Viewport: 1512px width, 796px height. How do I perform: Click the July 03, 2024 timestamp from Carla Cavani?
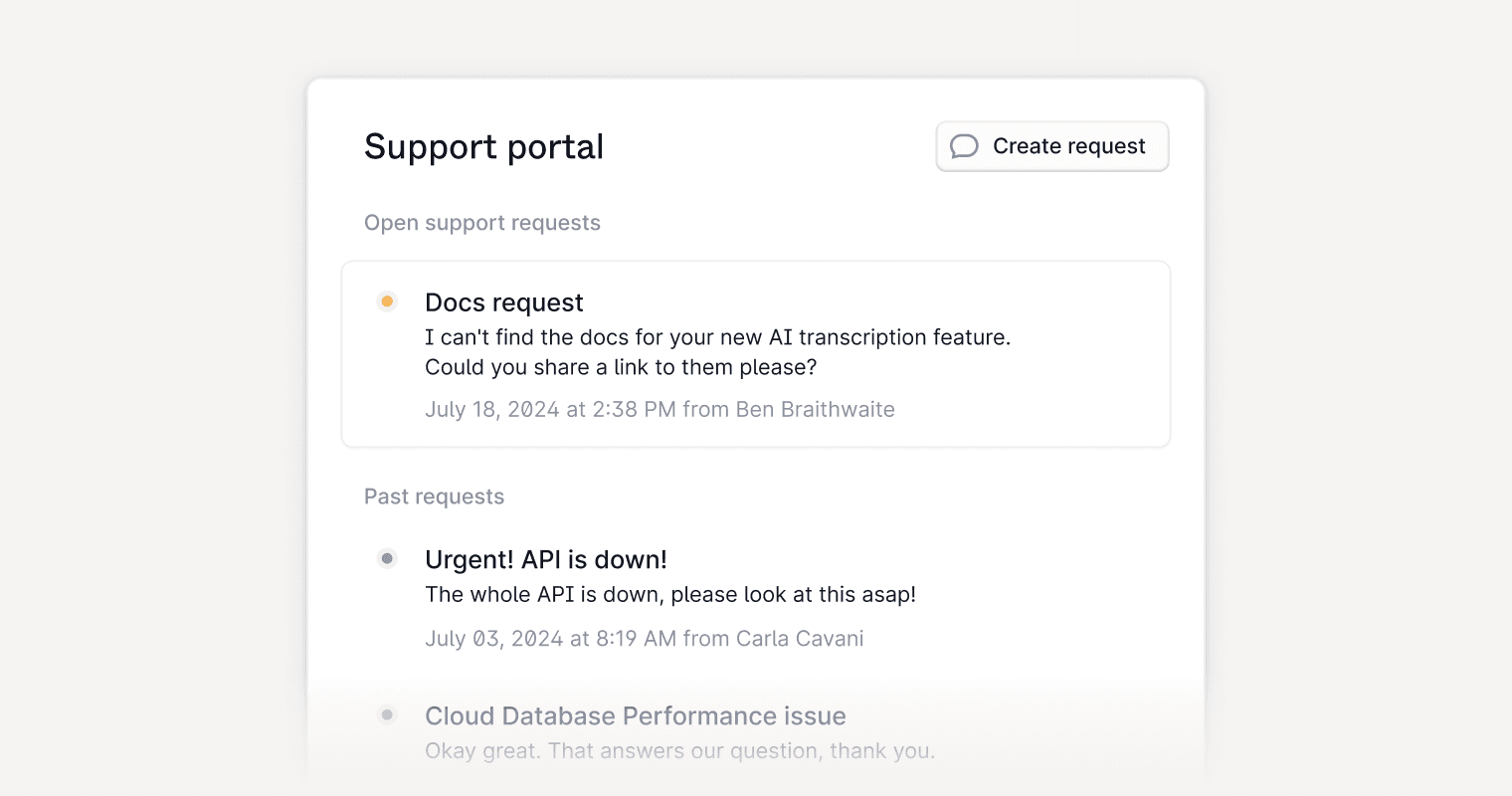[550, 638]
